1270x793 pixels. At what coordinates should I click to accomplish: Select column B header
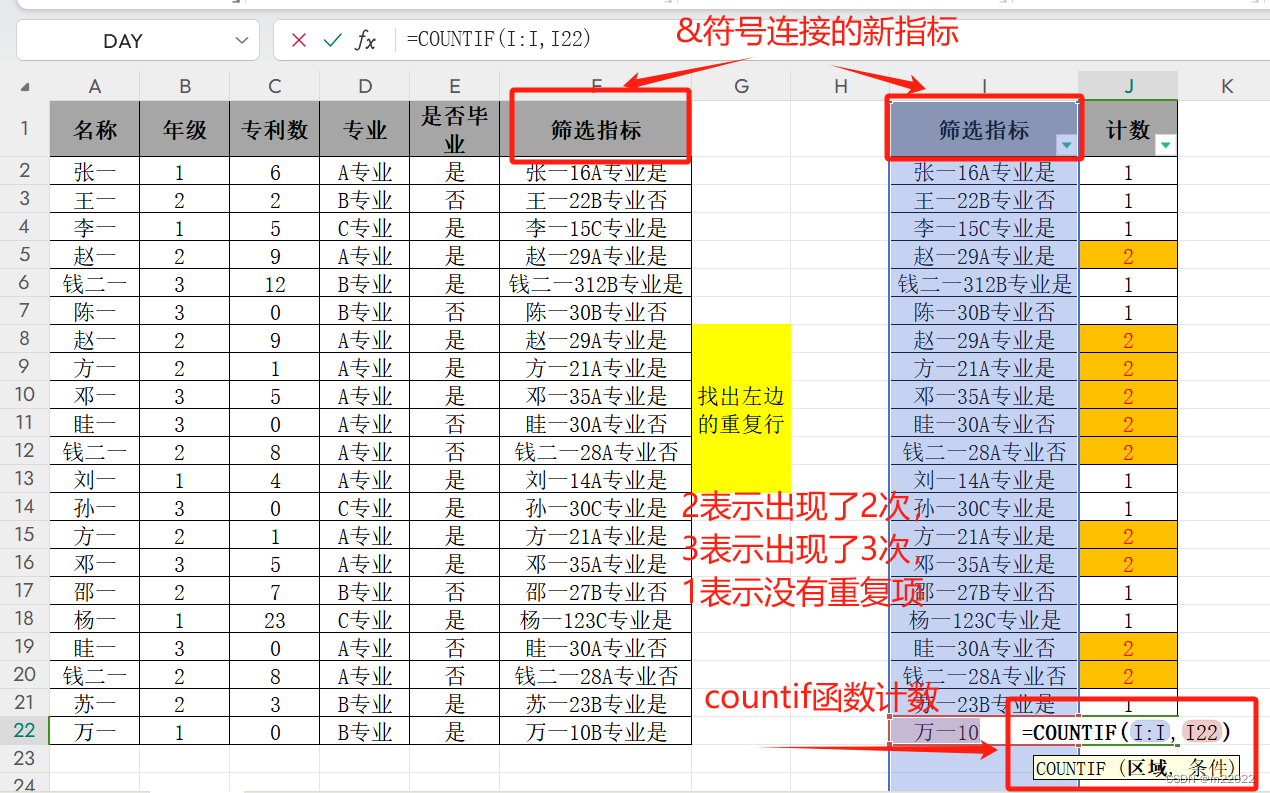tap(185, 87)
